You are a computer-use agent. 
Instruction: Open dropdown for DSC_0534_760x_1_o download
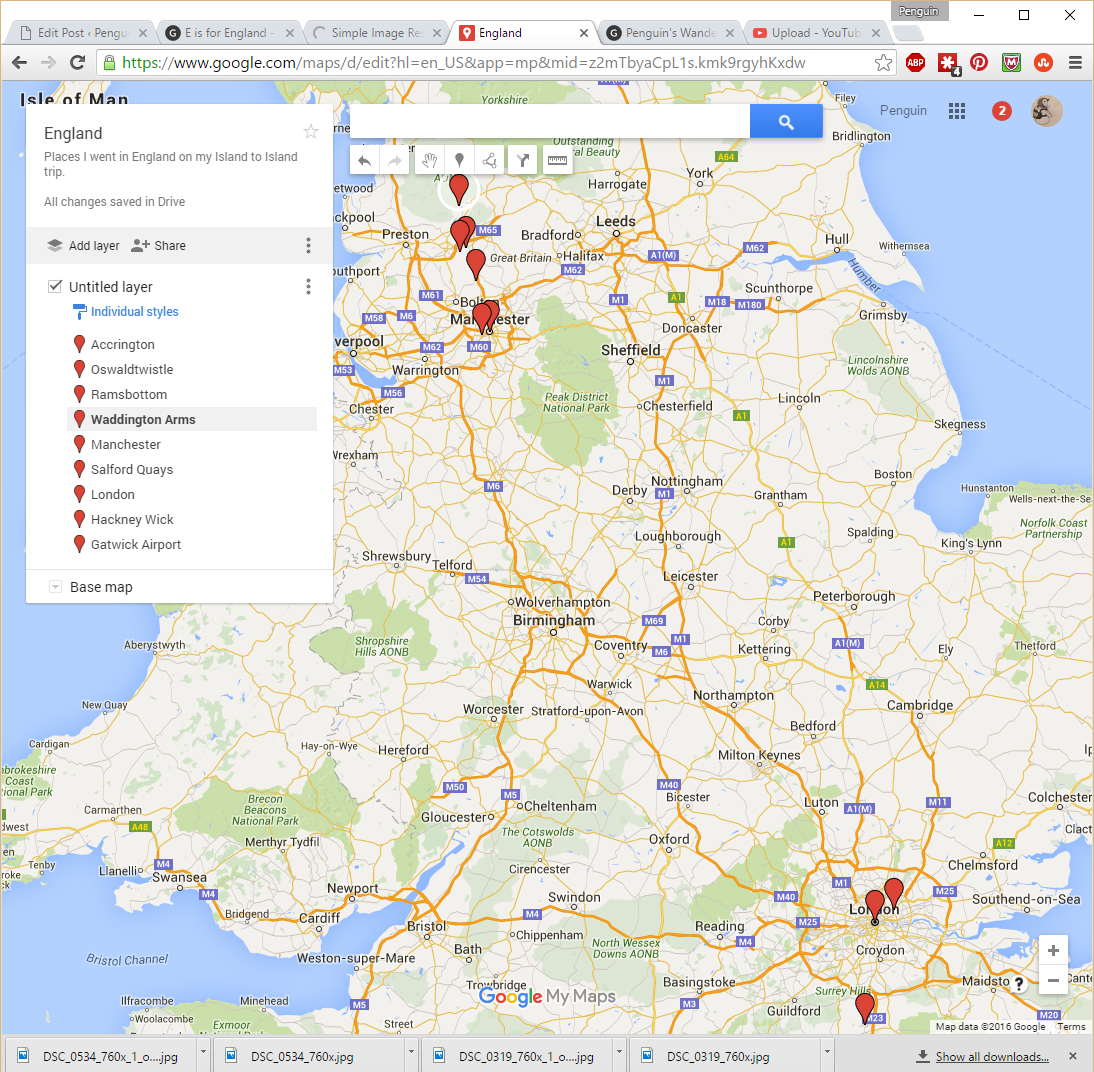203,1053
